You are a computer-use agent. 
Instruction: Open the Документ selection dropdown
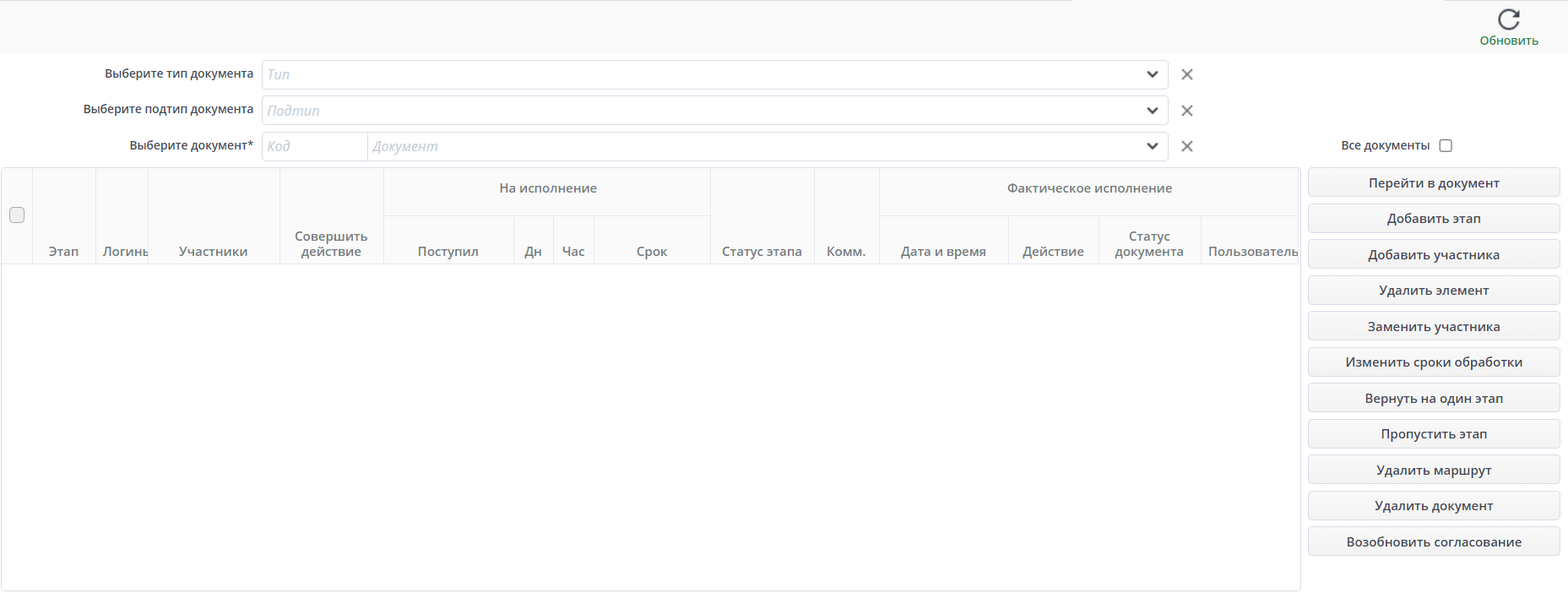point(1152,146)
